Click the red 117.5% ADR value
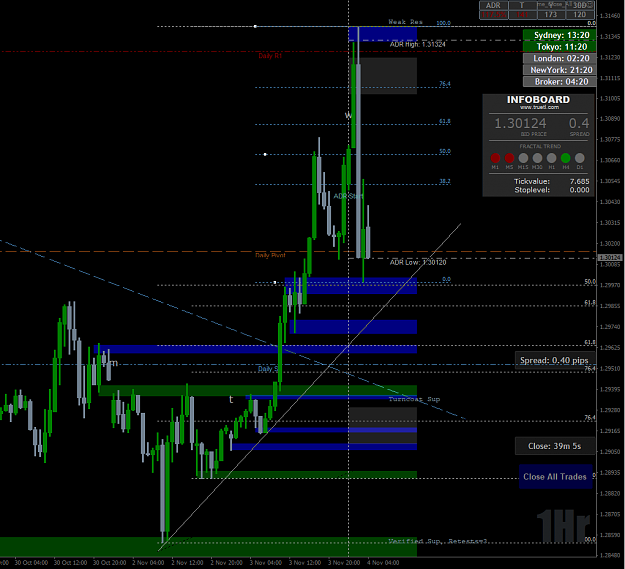625x569 pixels. [493, 15]
